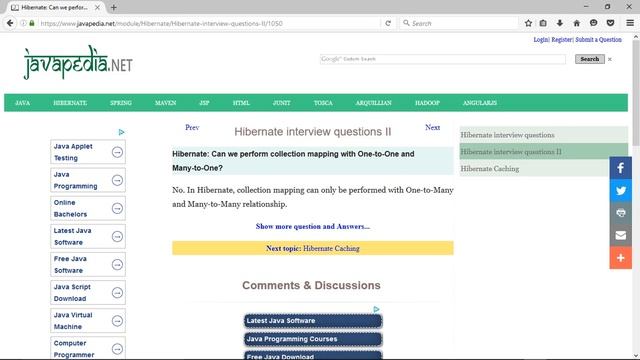
Task: Open the Java Virtual Machine ad arrow
Action: 117,321
